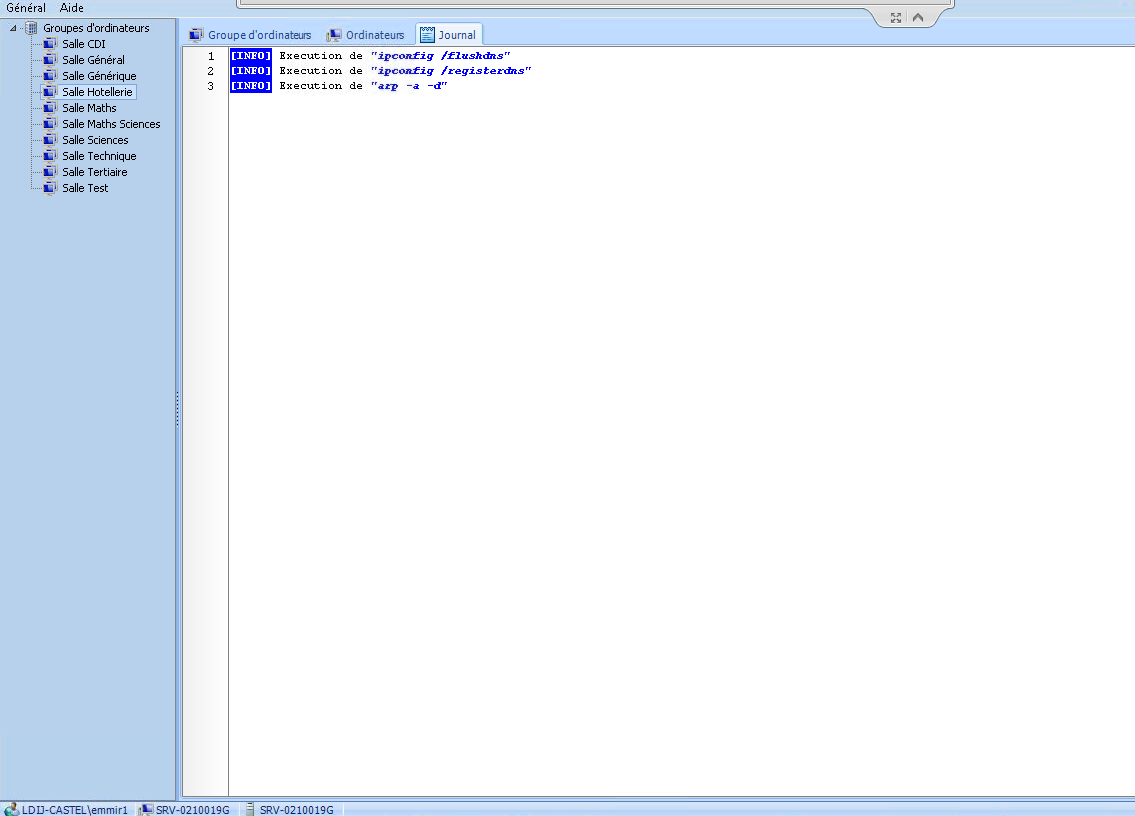This screenshot has height=816, width=1135.
Task: Select the Salle Test group
Action: pos(85,188)
